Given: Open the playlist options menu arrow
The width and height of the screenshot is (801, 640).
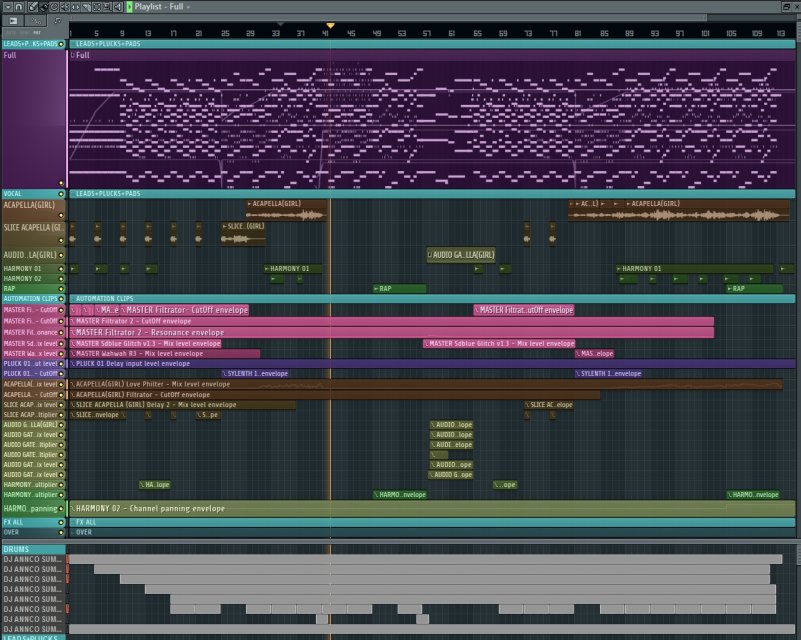Looking at the screenshot, I should point(8,7).
